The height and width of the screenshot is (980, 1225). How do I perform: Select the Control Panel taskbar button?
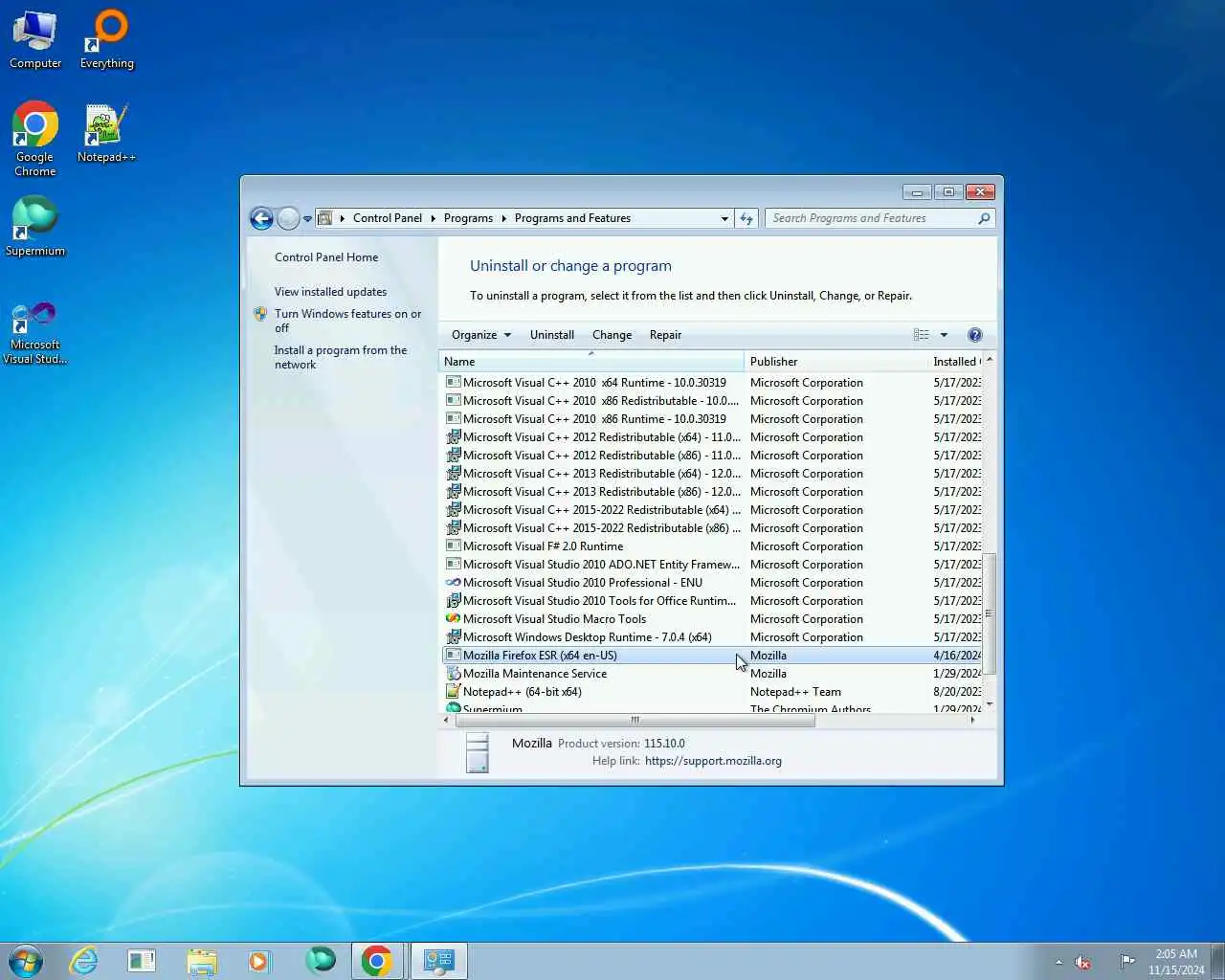click(x=439, y=961)
